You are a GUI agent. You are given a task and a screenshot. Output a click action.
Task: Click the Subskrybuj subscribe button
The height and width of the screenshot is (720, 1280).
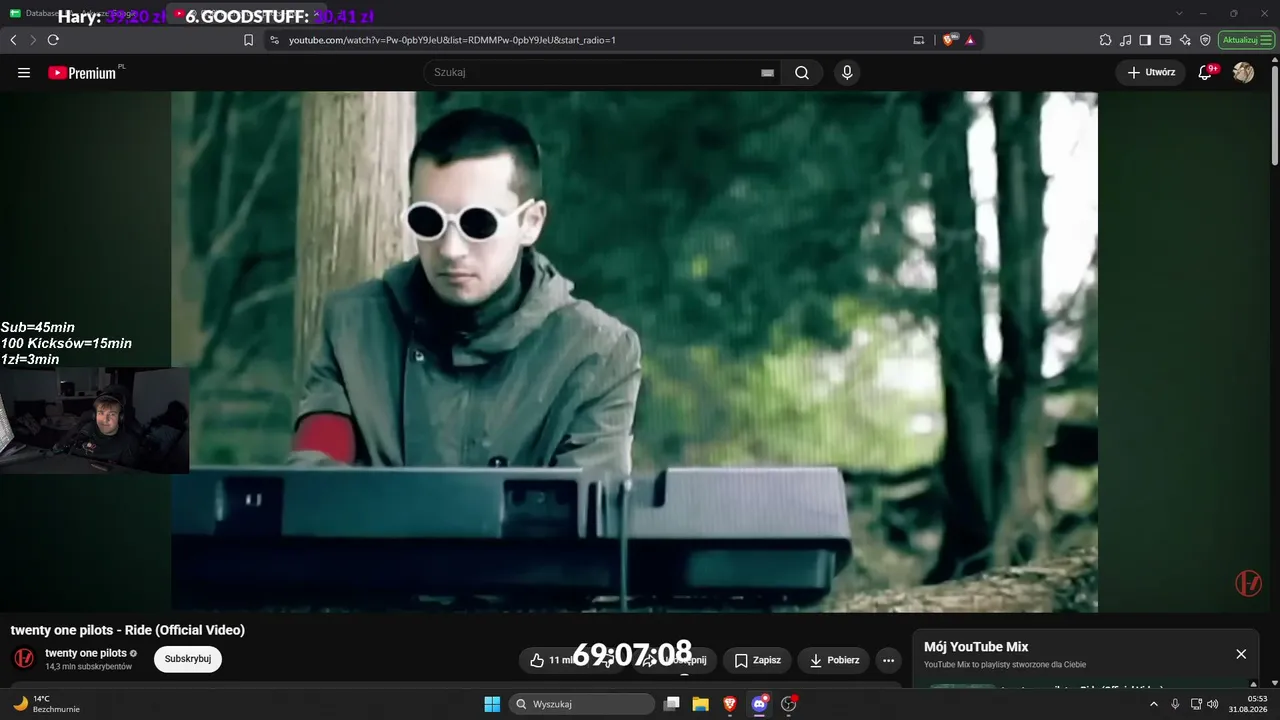point(188,659)
